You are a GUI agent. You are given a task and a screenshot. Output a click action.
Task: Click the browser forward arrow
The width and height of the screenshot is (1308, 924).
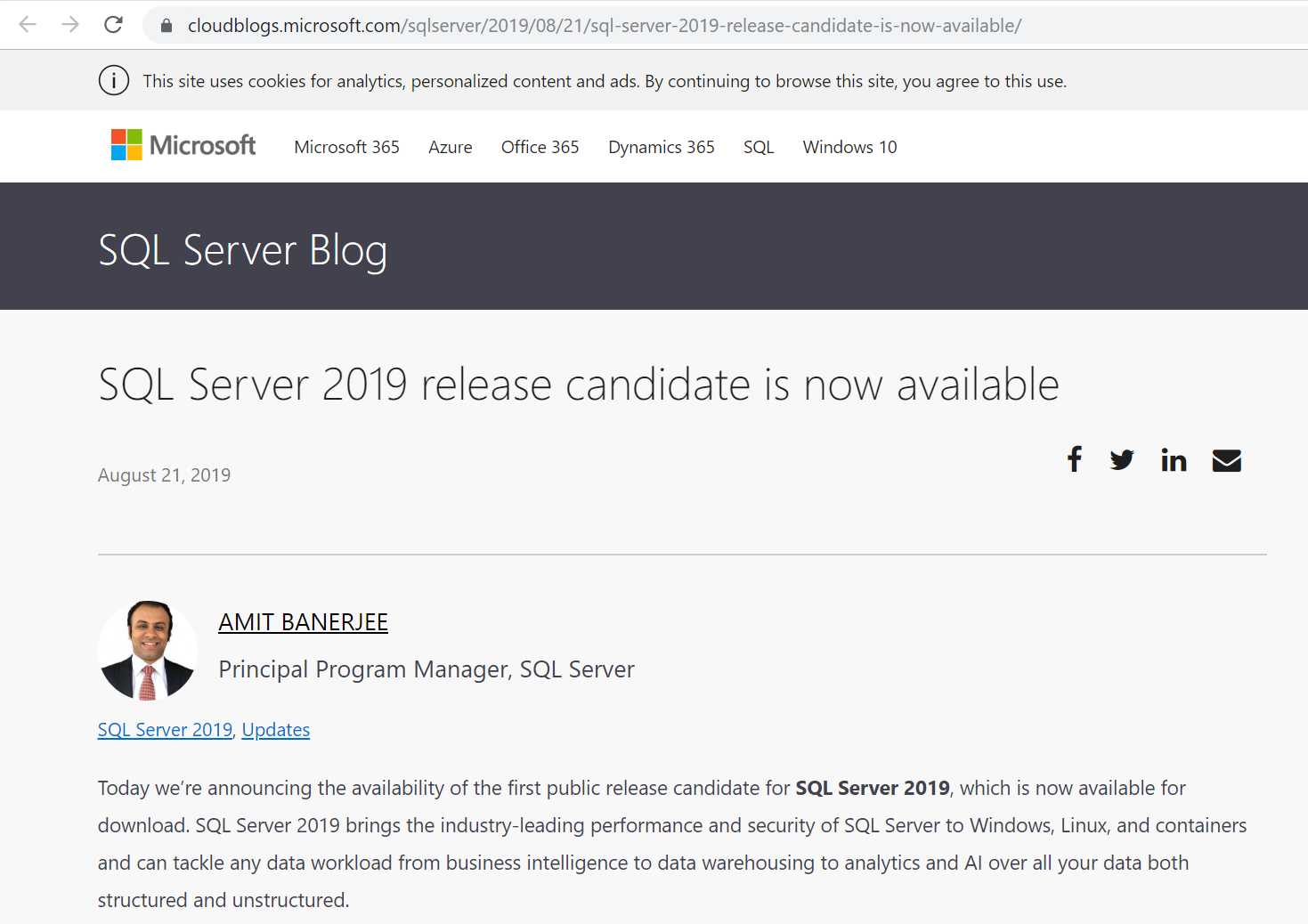click(70, 25)
